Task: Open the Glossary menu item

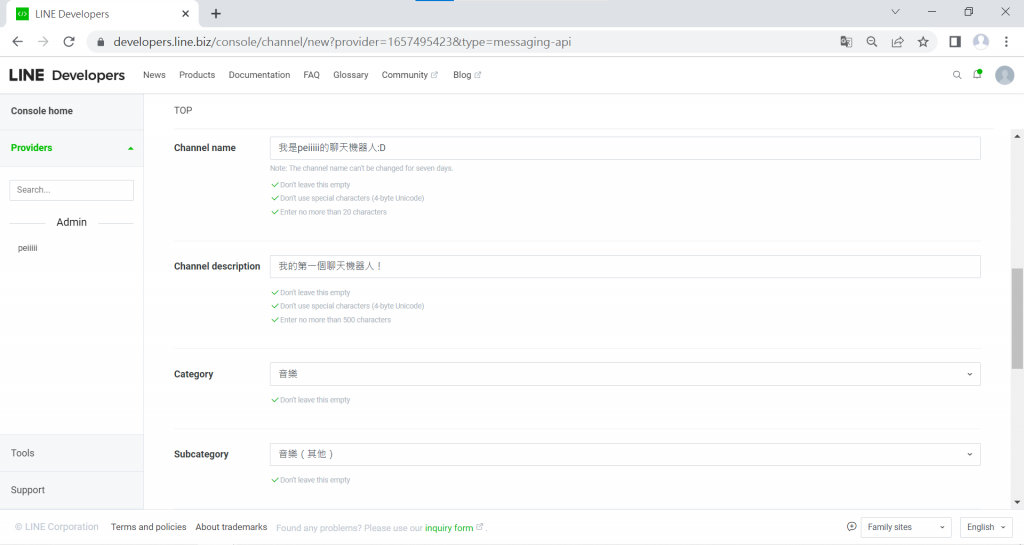Action: coord(351,75)
